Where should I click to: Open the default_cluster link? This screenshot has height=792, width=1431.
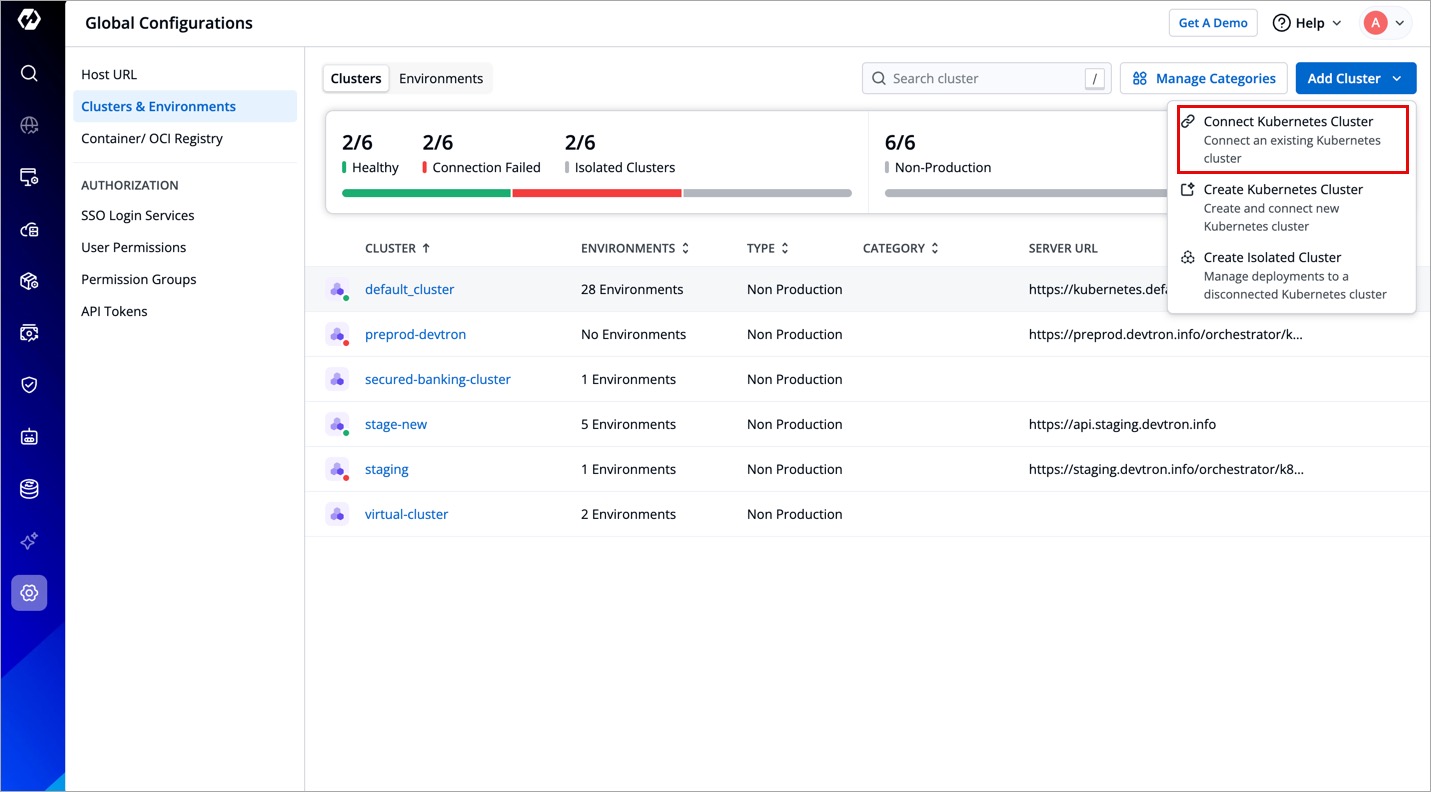click(409, 289)
